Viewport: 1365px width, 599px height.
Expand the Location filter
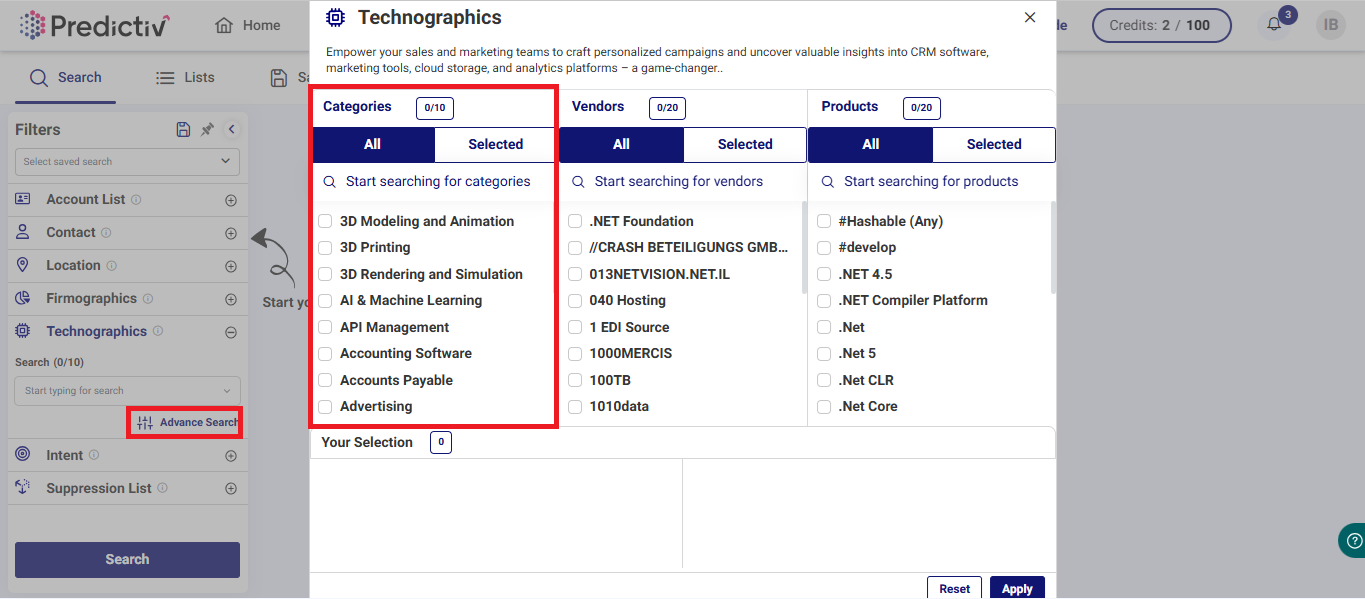[231, 266]
